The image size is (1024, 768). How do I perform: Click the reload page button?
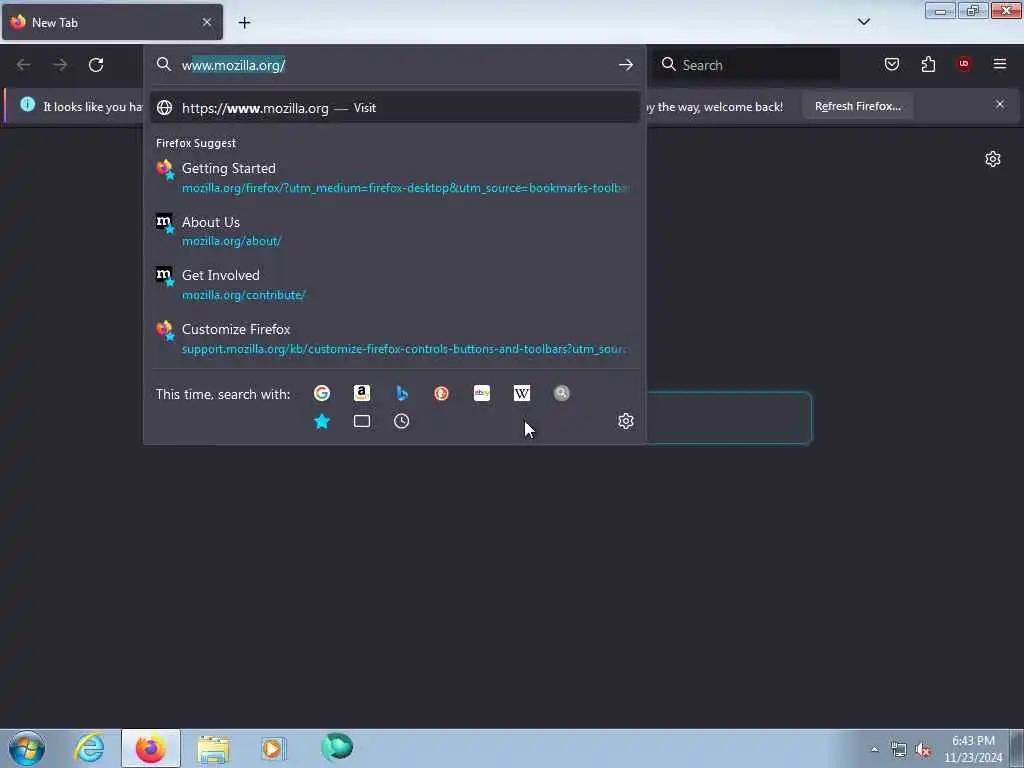coord(96,65)
